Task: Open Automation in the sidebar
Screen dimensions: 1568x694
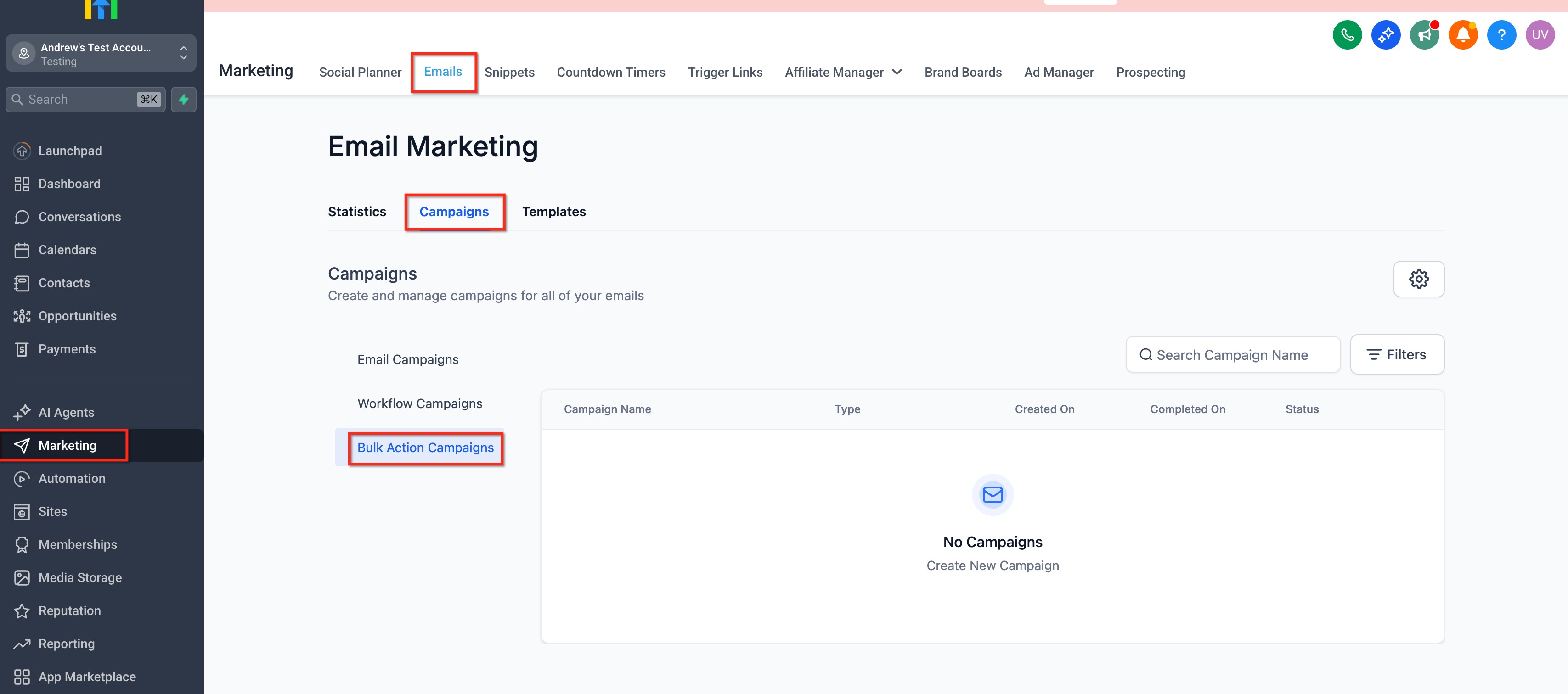Action: [72, 479]
